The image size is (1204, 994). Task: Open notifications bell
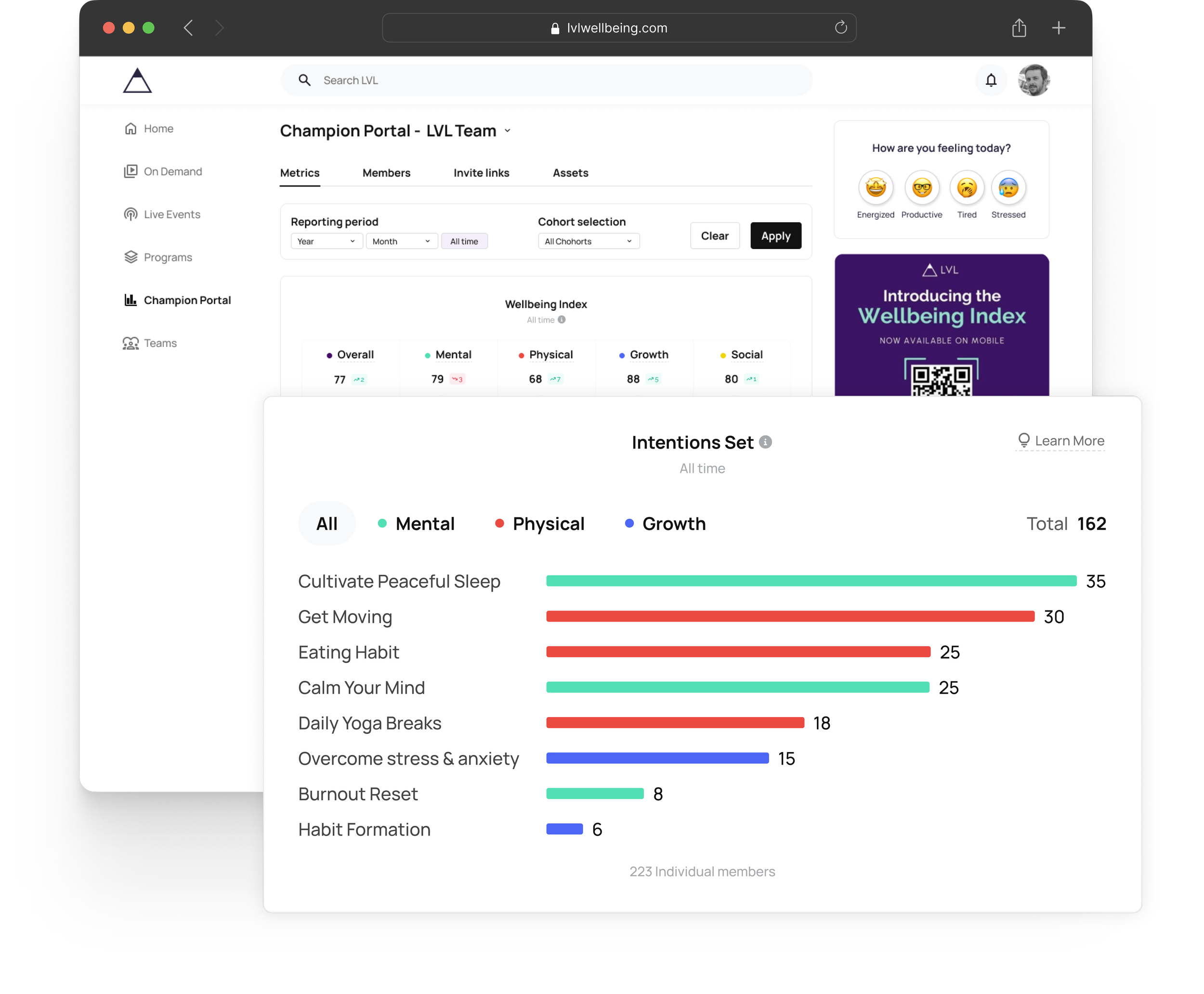pyautogui.click(x=991, y=80)
